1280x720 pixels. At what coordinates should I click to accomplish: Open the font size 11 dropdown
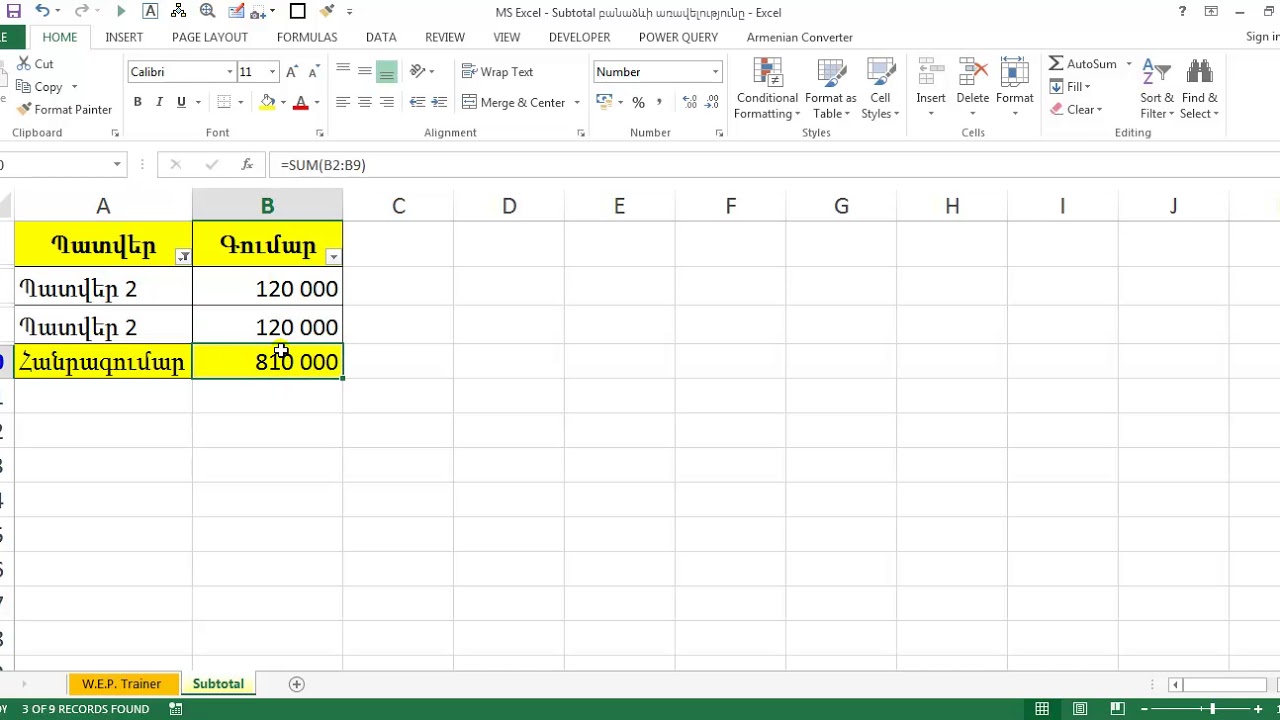(272, 72)
